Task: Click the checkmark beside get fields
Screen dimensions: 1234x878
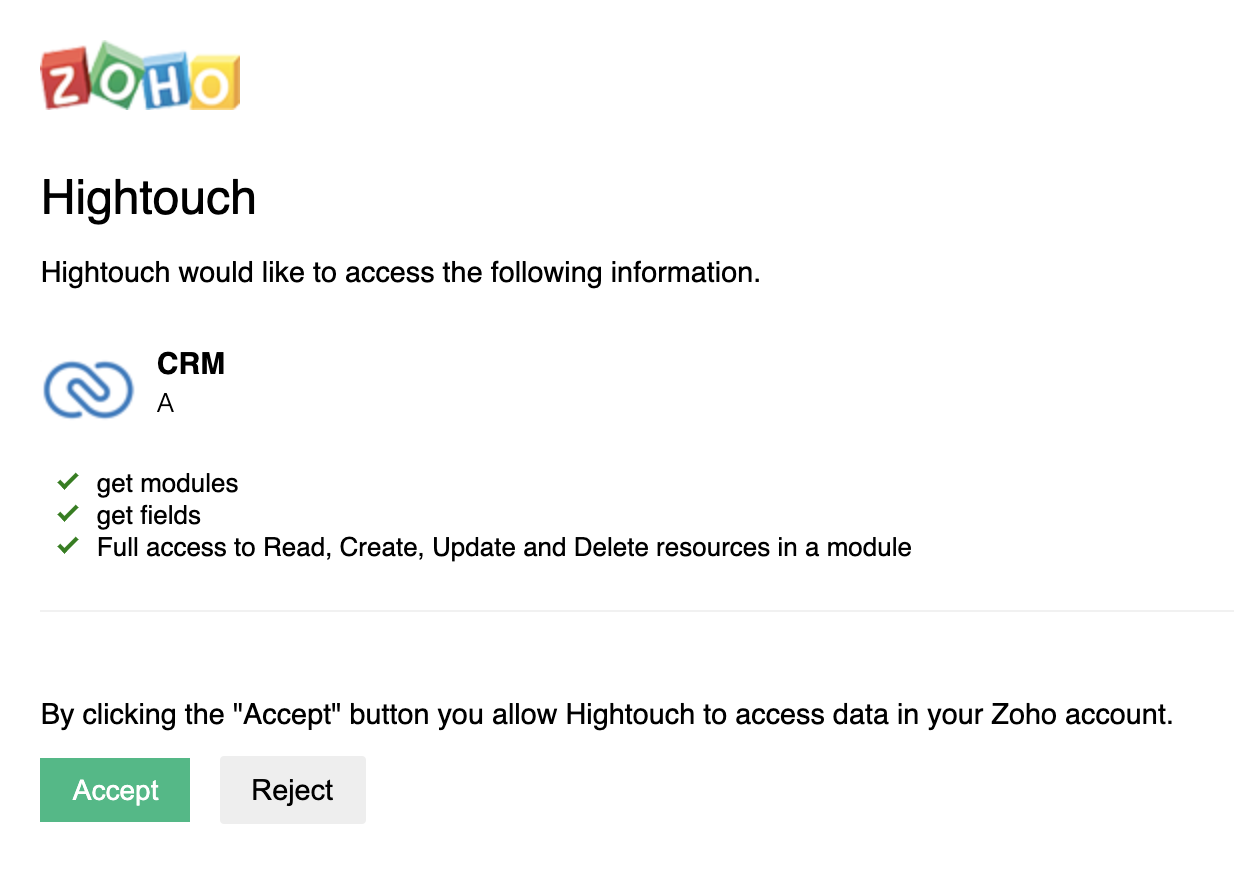Action: (68, 514)
